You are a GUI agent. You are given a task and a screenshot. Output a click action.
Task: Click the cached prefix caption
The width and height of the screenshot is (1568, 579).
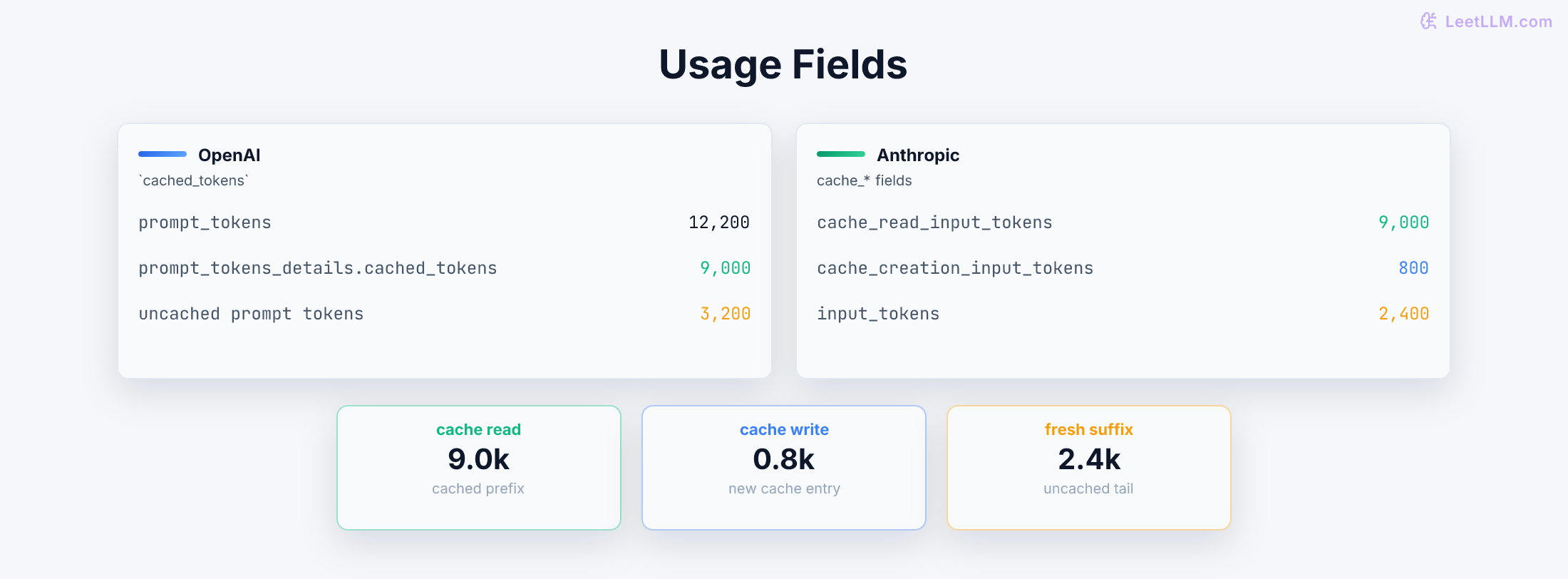tap(478, 488)
